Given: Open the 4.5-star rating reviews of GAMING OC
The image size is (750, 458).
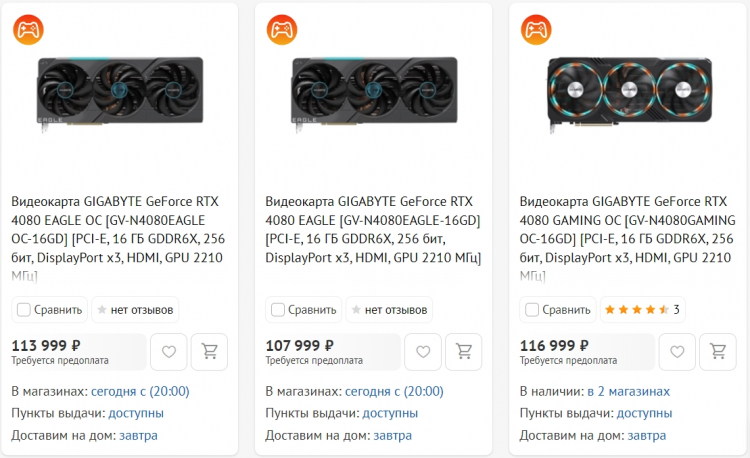Looking at the screenshot, I should (x=642, y=310).
